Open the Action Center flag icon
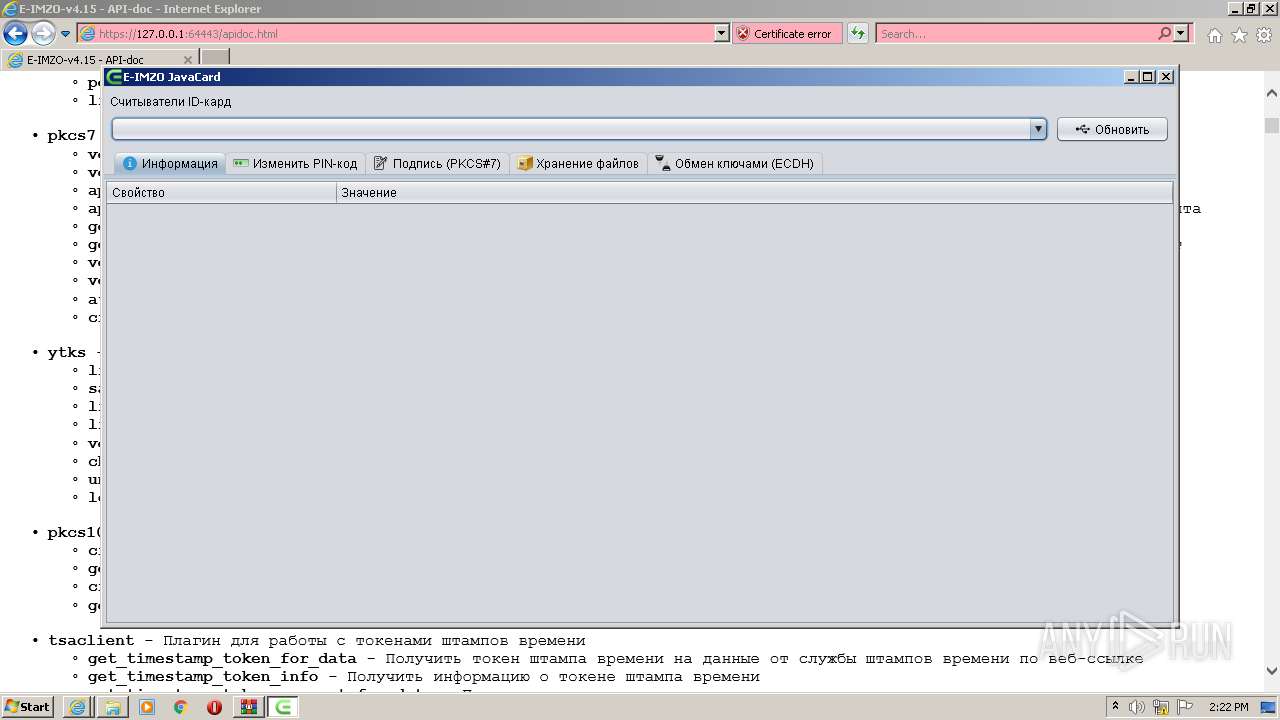Image resolution: width=1280 pixels, height=720 pixels. 1183,707
